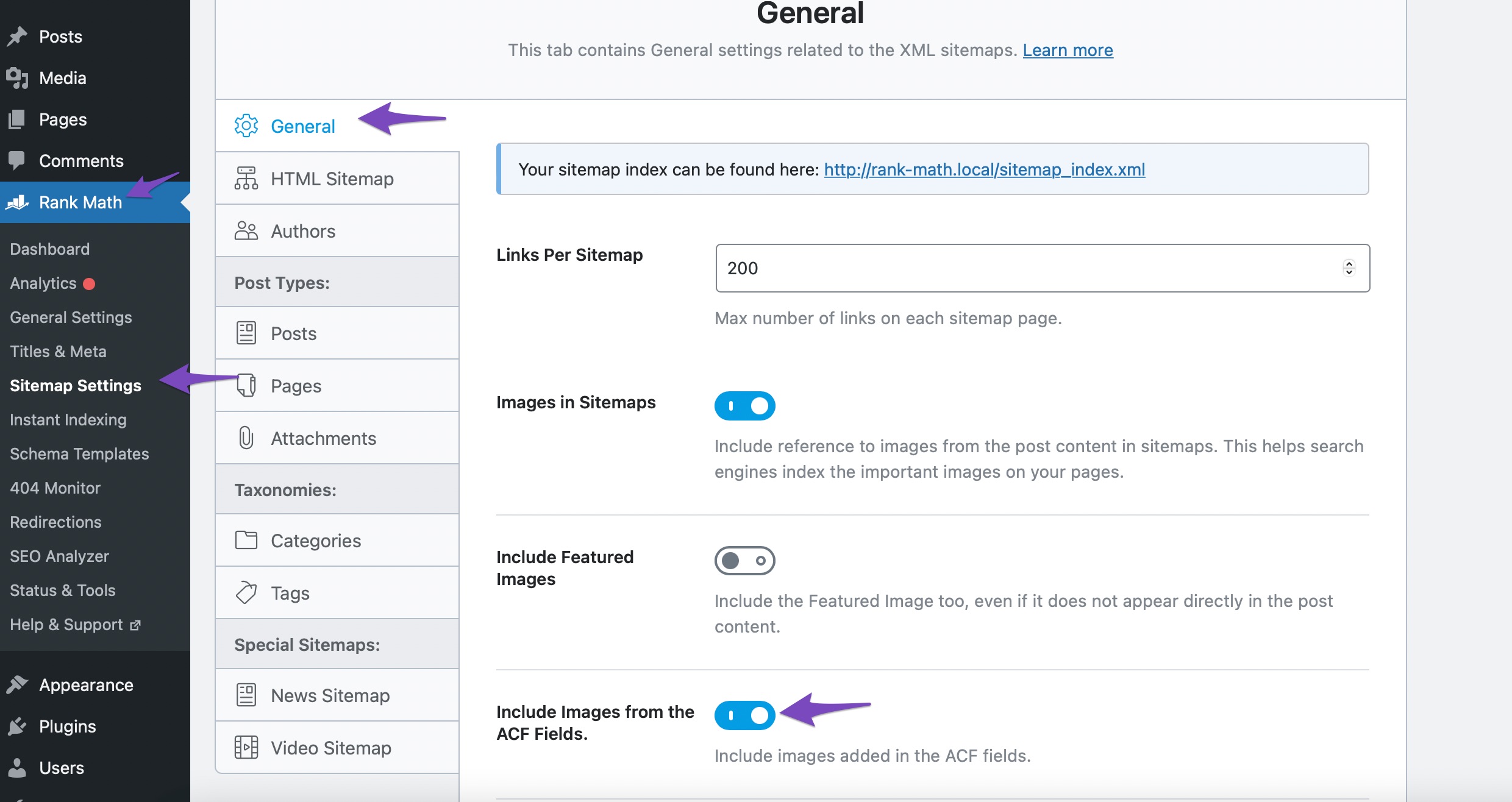Click the Pages icon in Post Types

pos(246,385)
